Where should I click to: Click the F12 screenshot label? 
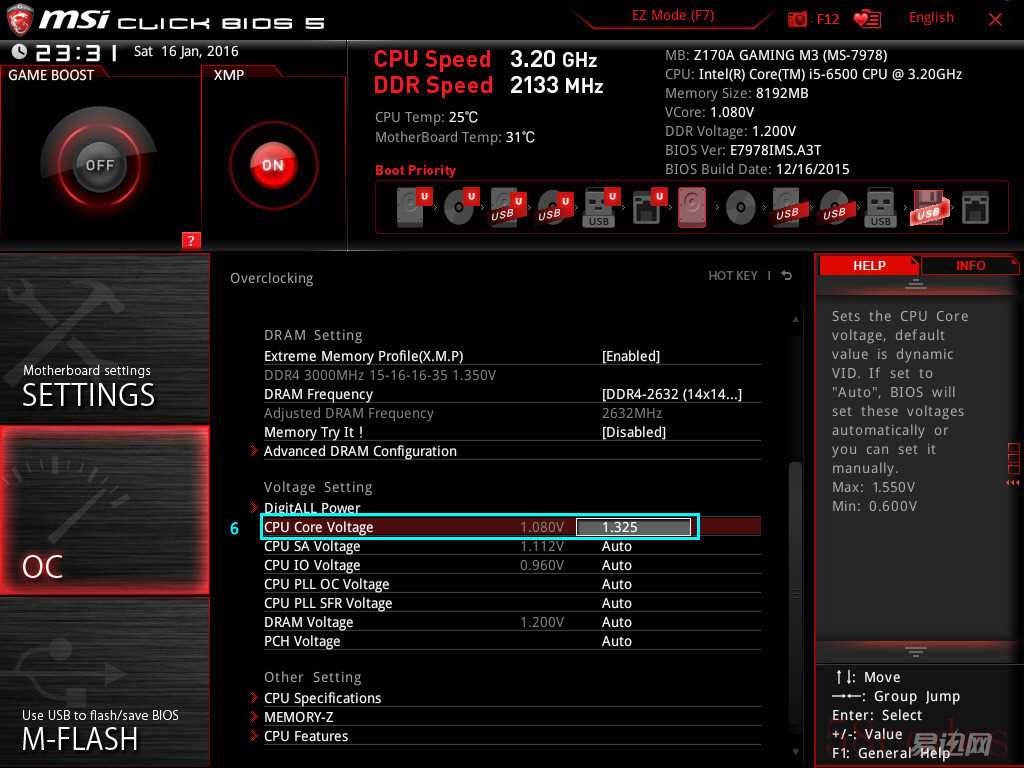(827, 19)
